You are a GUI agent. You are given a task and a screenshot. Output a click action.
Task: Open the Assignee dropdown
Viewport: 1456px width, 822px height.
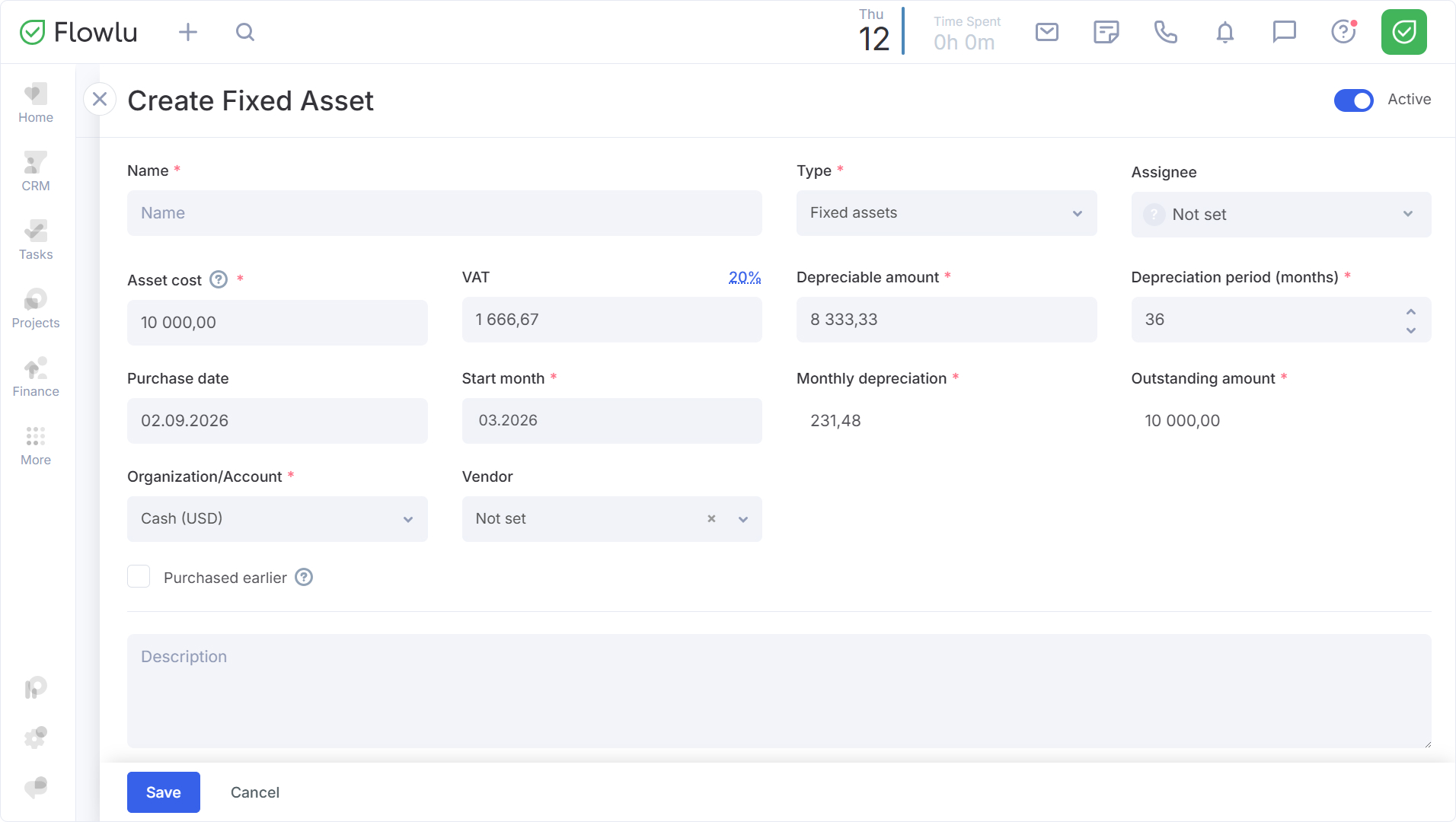[1280, 215]
